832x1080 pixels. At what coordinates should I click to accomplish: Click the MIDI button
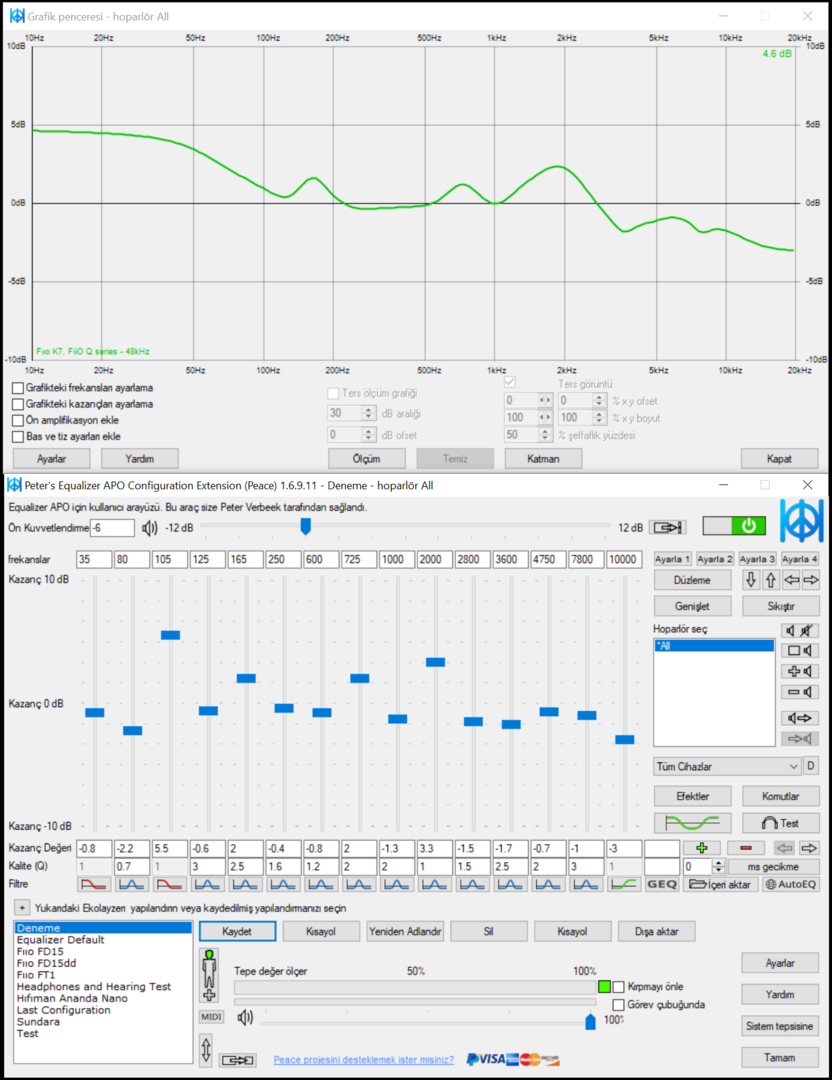click(211, 1017)
